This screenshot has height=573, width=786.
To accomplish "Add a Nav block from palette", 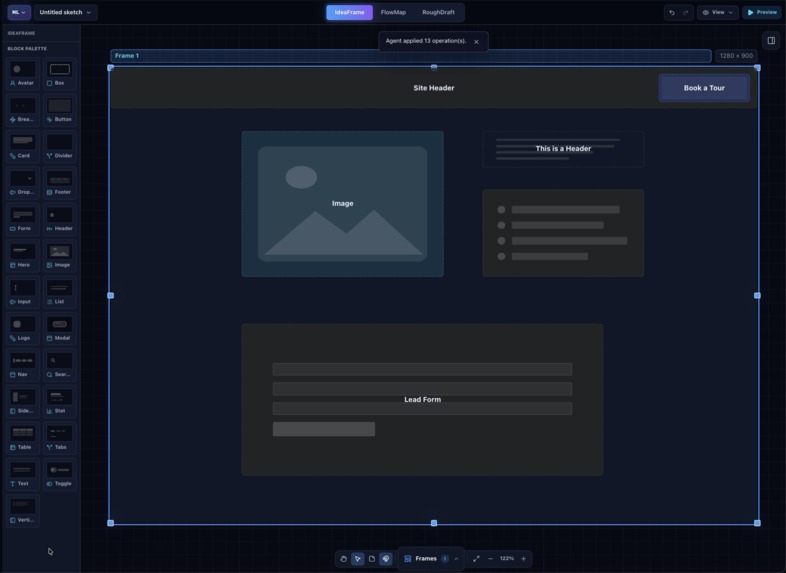I will click(x=23, y=365).
